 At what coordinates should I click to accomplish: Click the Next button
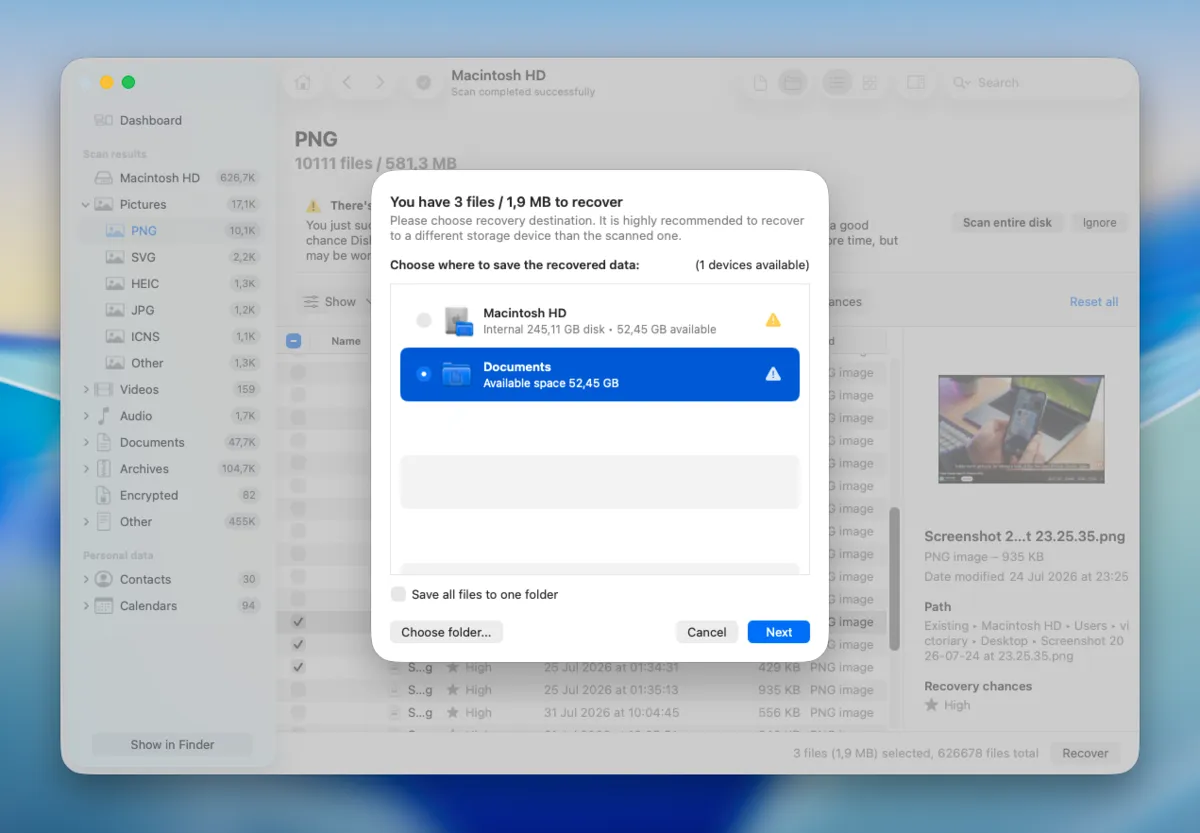point(779,632)
